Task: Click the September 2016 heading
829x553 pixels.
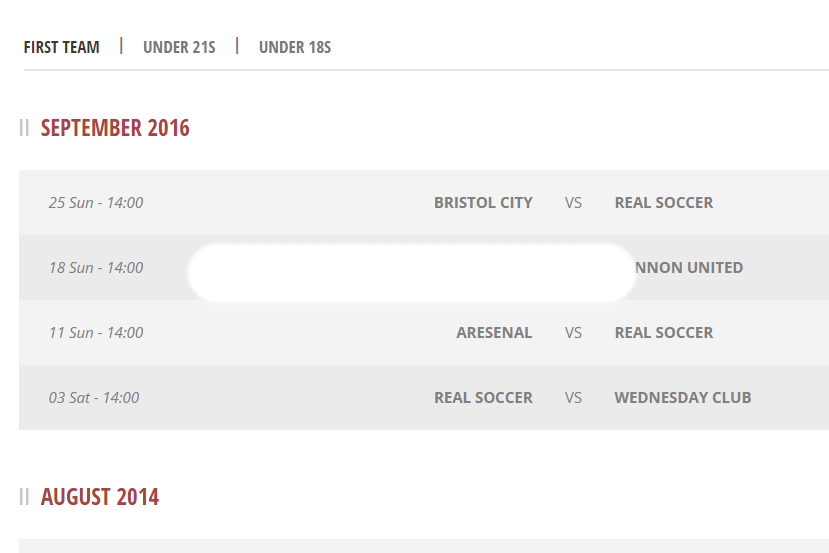Action: pos(115,128)
